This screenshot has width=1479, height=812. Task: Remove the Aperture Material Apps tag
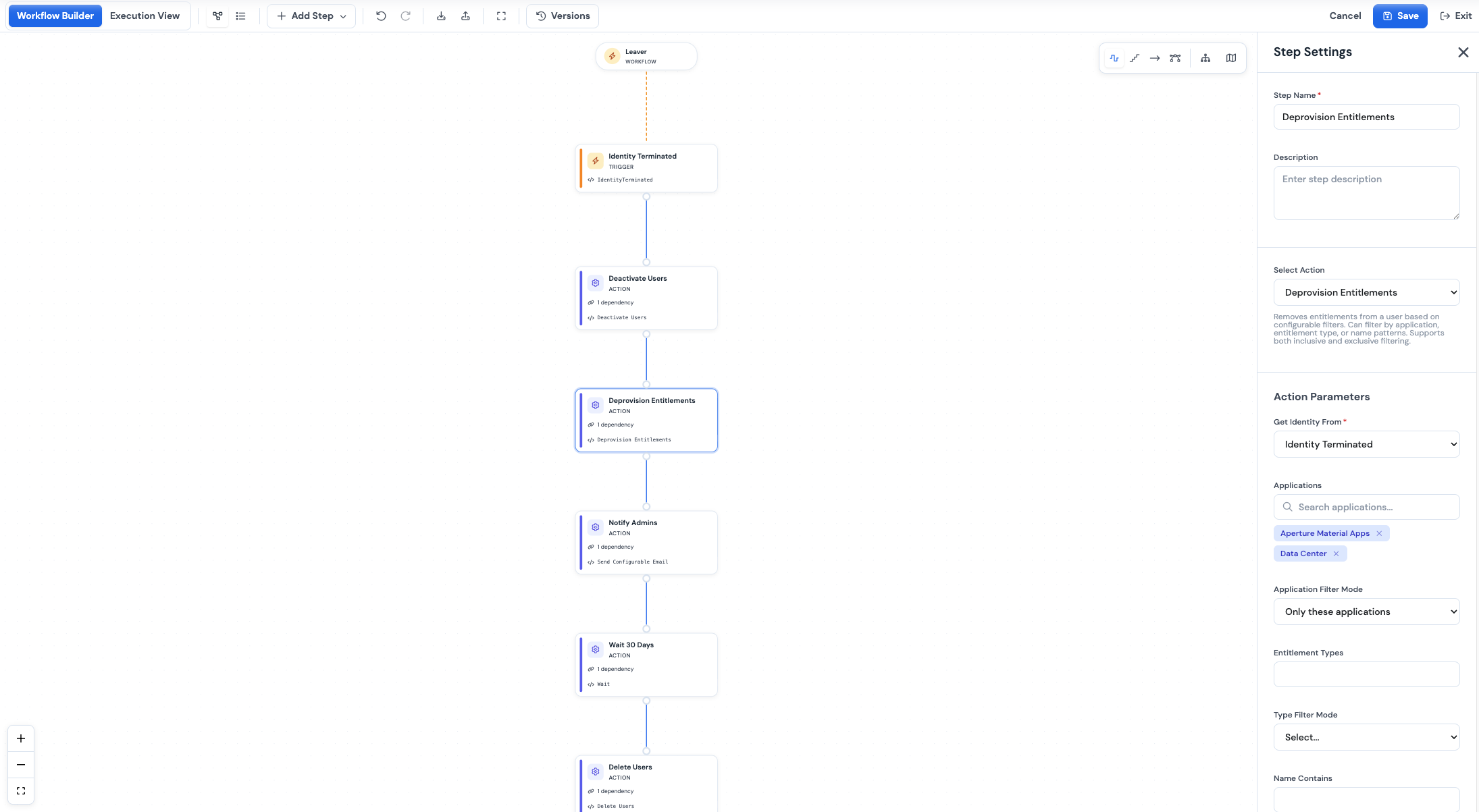tap(1379, 533)
